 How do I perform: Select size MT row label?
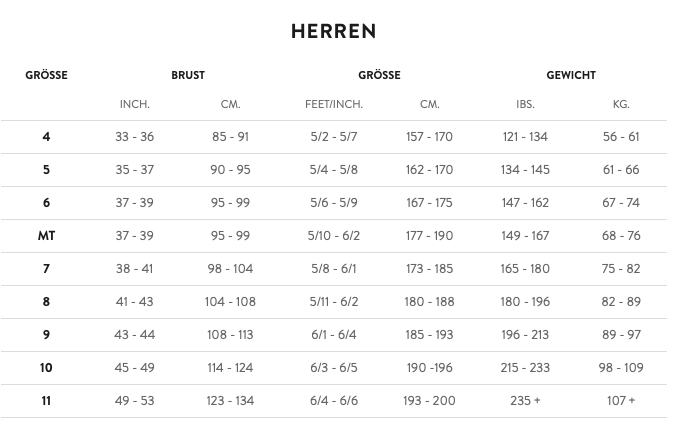coord(46,236)
